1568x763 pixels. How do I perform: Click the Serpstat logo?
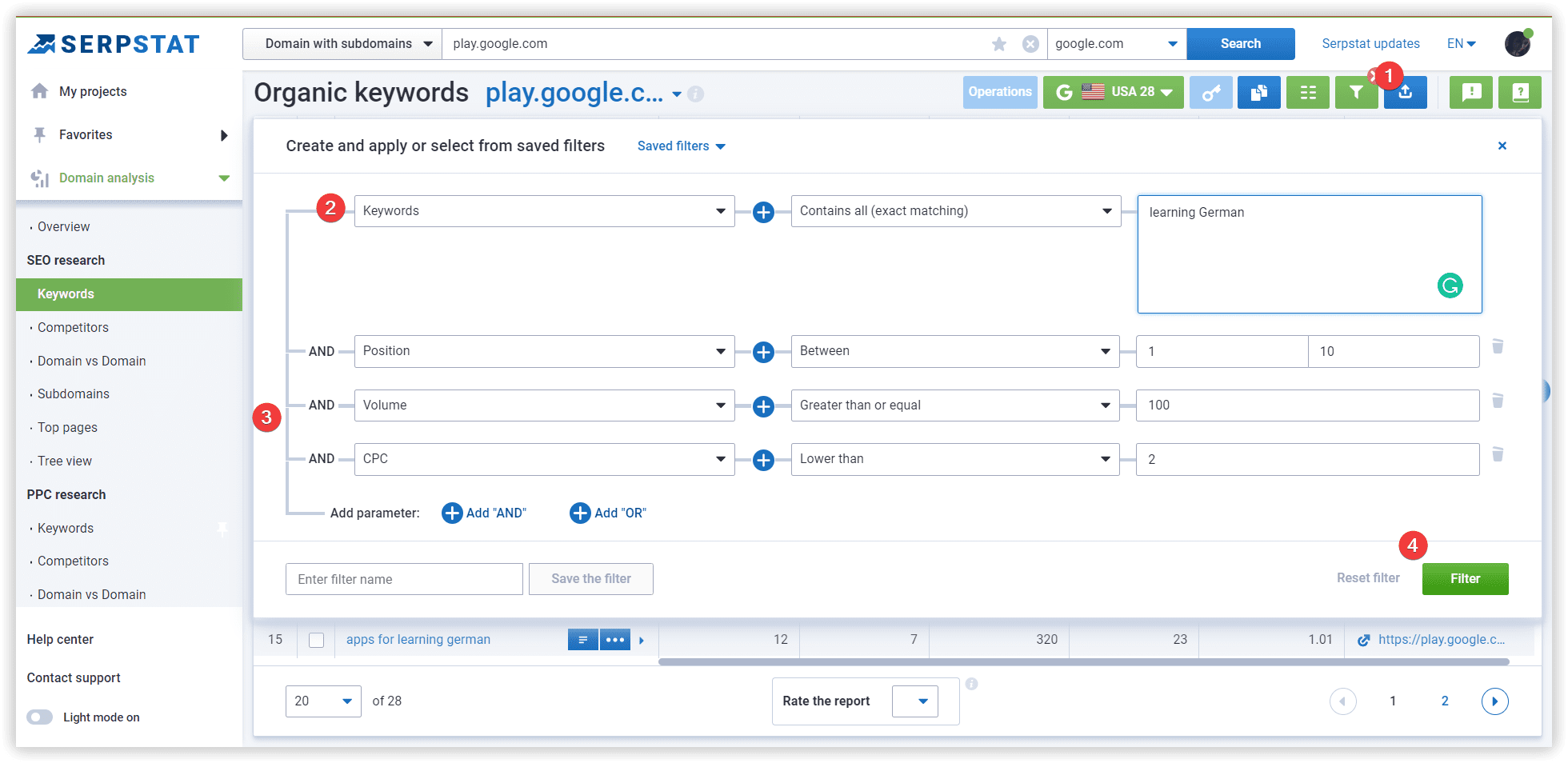[113, 44]
